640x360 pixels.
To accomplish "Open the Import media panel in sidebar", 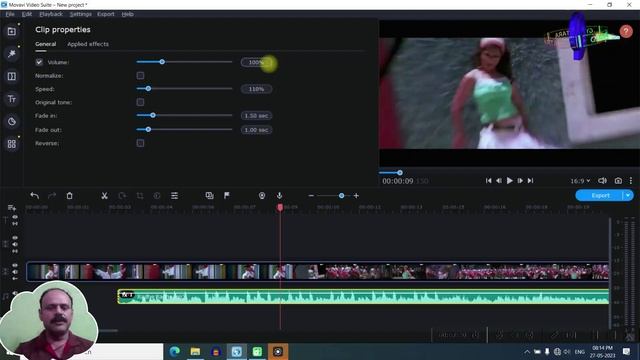I will click(11, 31).
